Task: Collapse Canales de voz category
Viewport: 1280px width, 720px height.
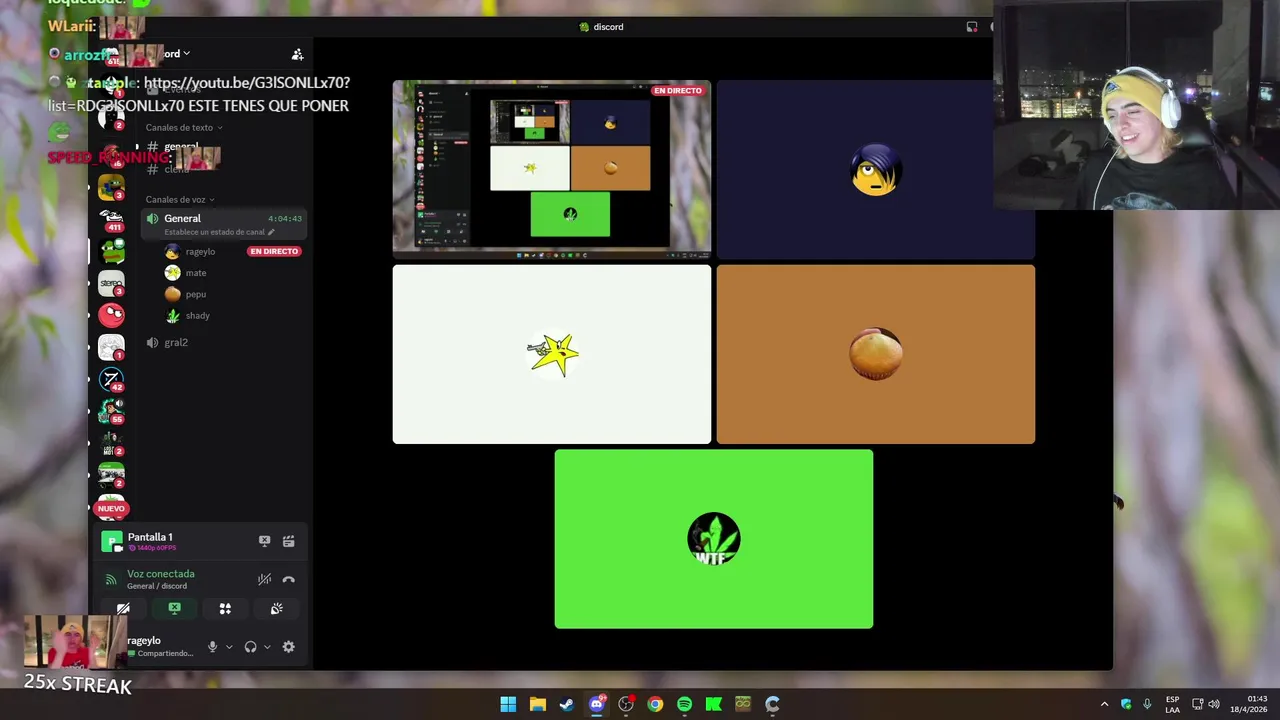Action: click(180, 199)
